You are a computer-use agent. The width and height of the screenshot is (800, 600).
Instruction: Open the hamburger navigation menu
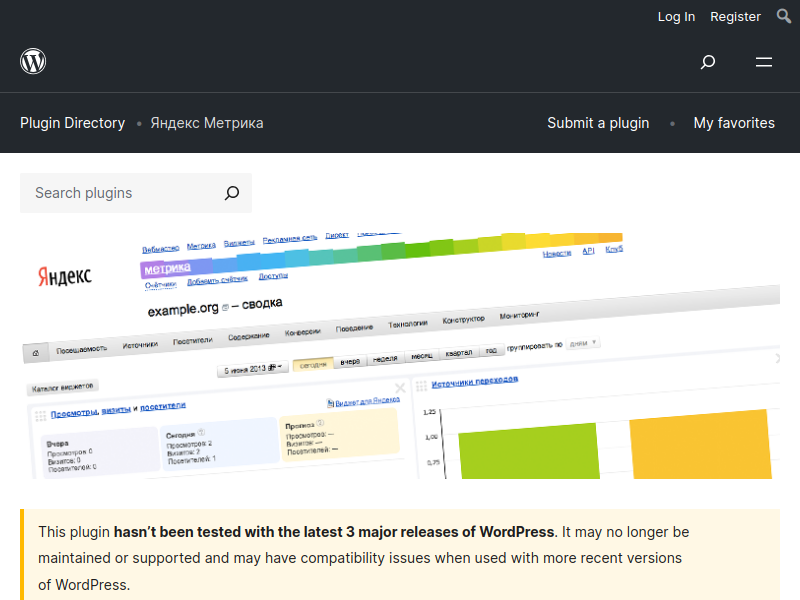coord(764,62)
